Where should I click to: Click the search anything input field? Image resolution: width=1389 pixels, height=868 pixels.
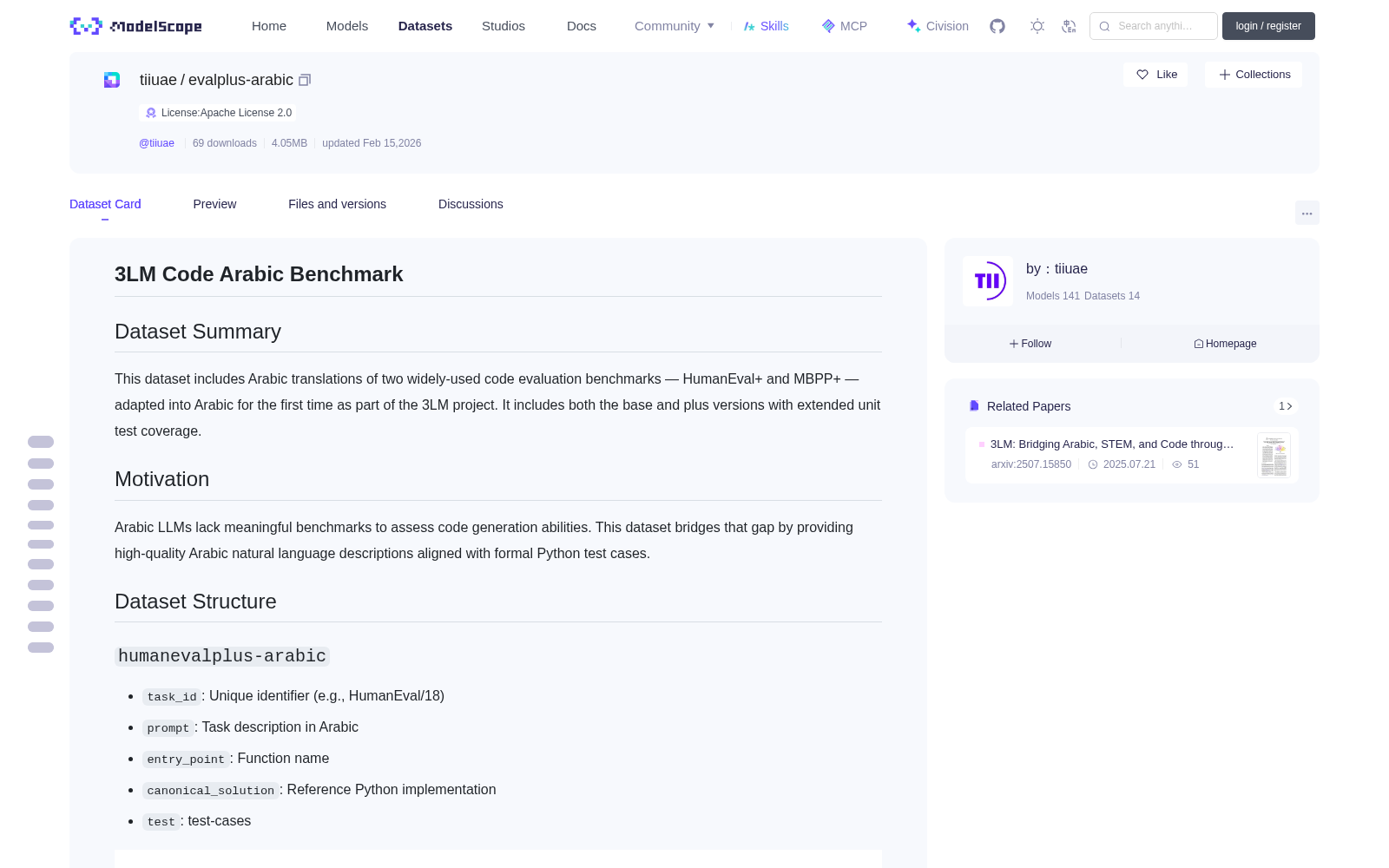tap(1154, 26)
